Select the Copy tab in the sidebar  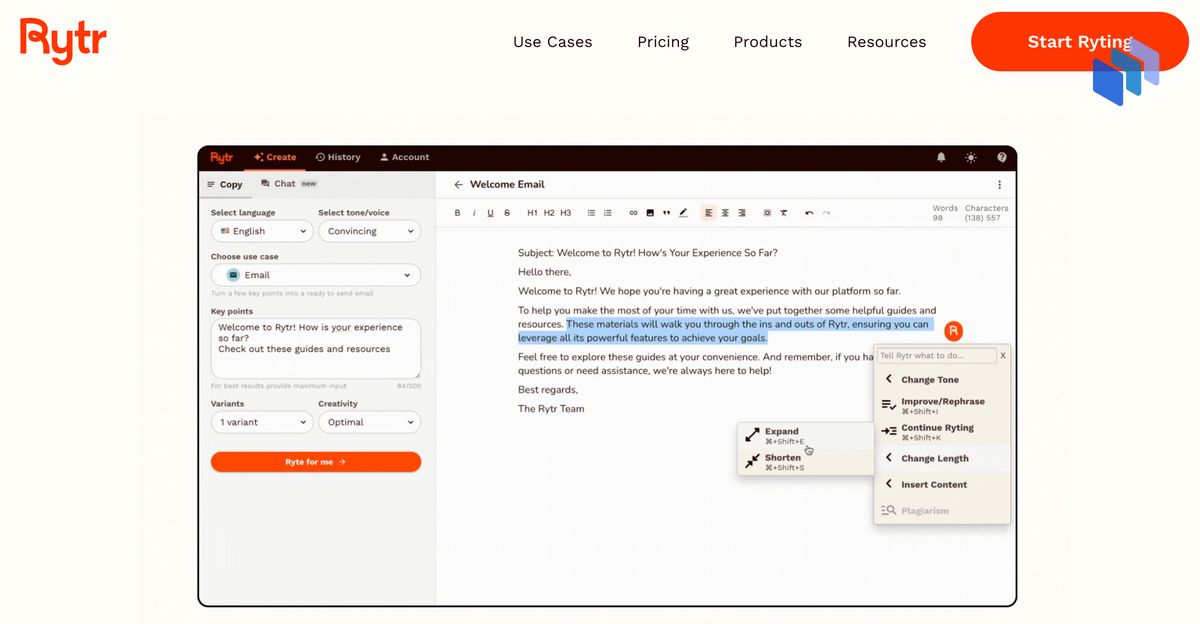coord(225,184)
